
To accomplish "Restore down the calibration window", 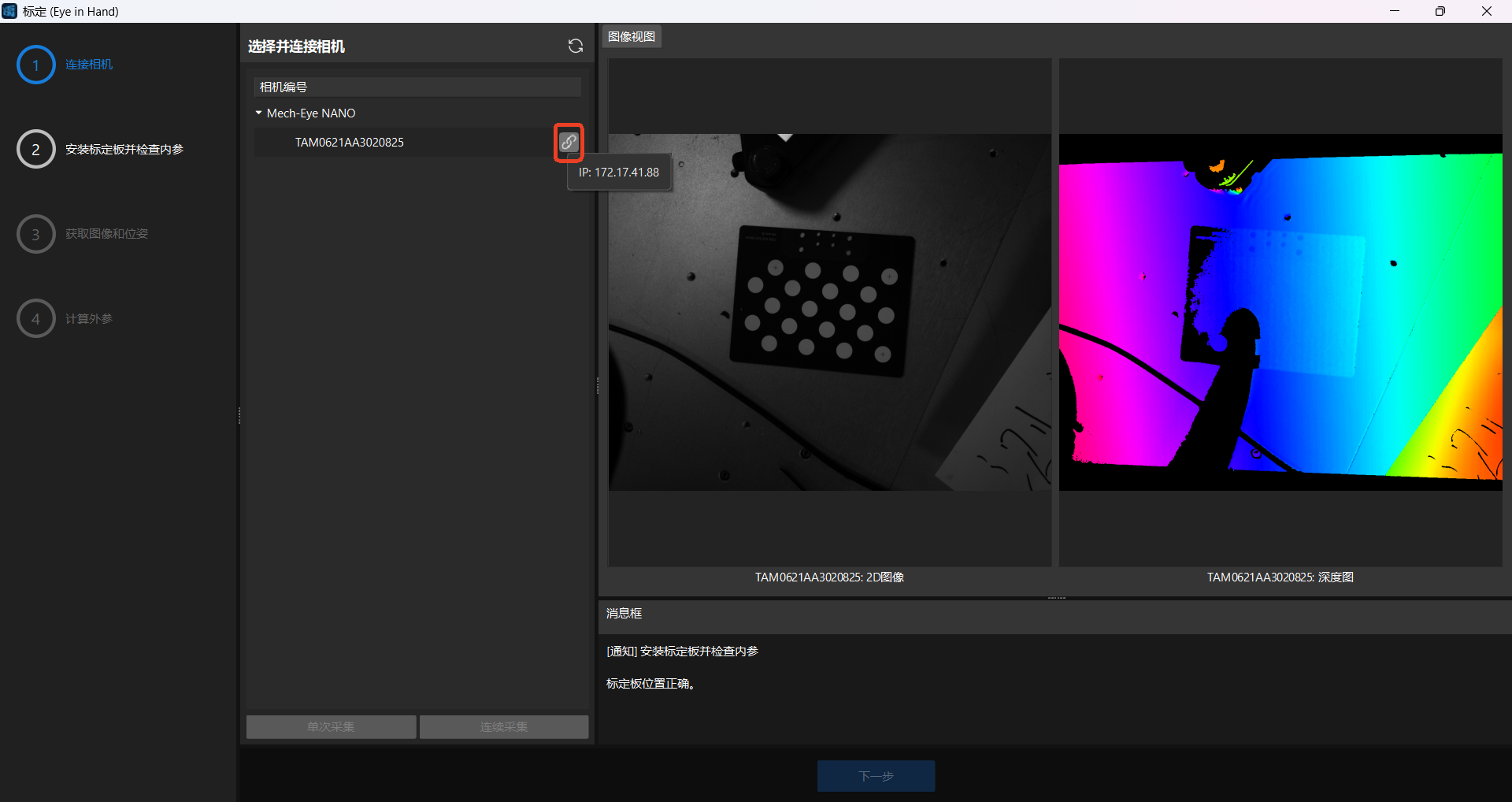I will click(1440, 11).
